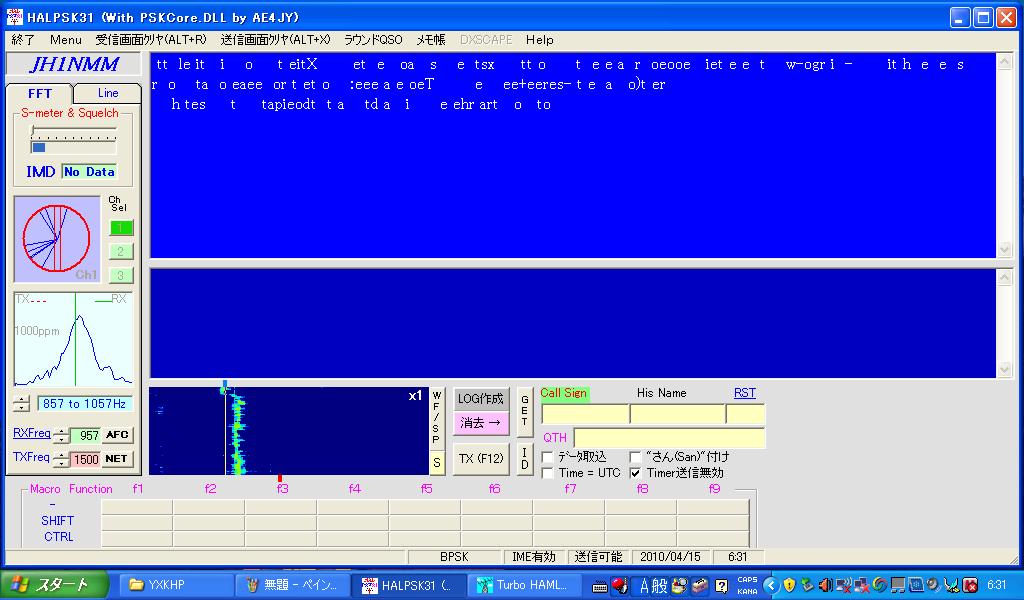Click 送信画面クリヤ(ALT+X) menu item
The image size is (1024, 600).
coord(276,40)
